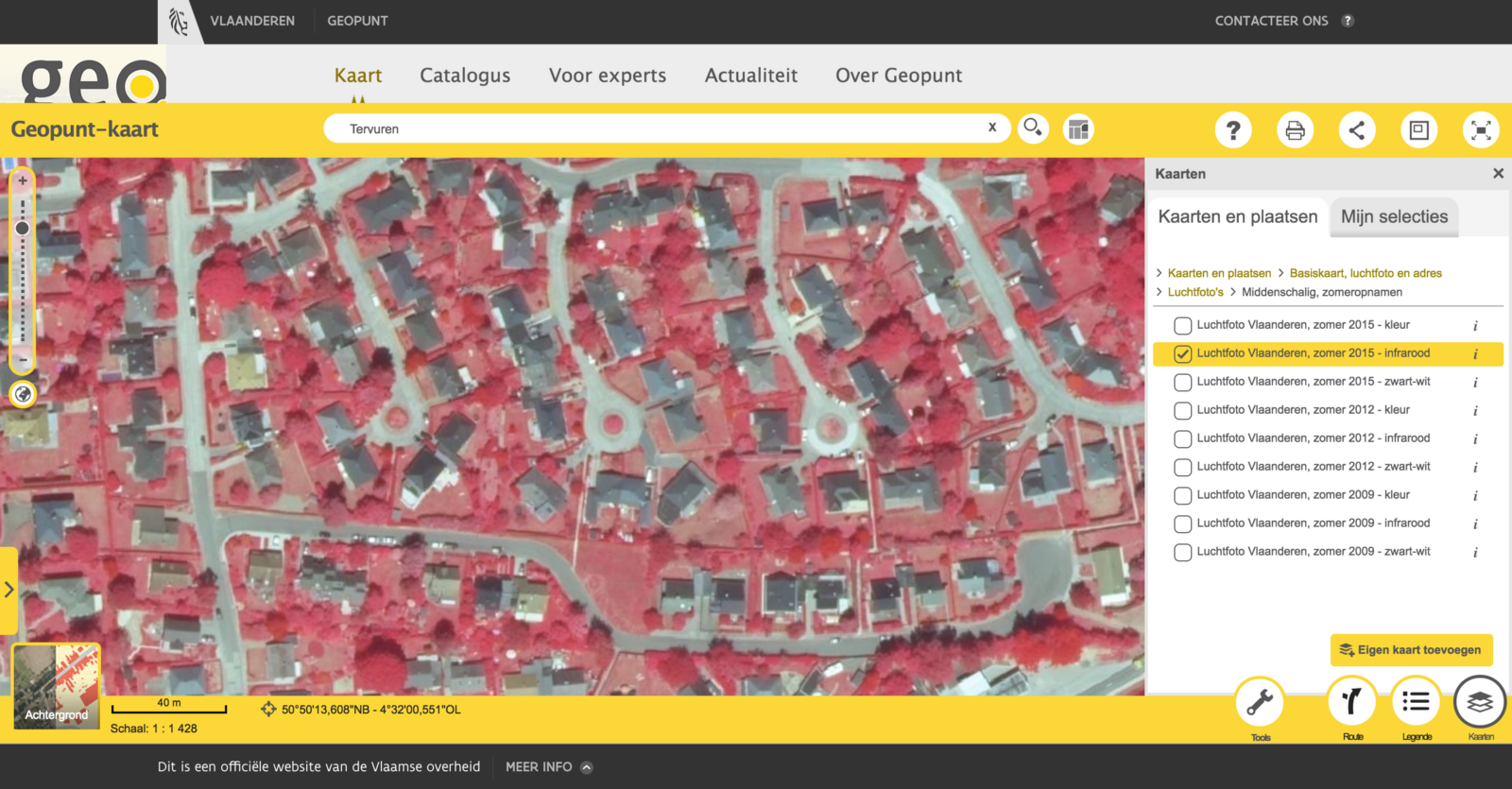
Task: Enable zomer 2009 - kleur layer checkbox
Action: [x=1182, y=496]
